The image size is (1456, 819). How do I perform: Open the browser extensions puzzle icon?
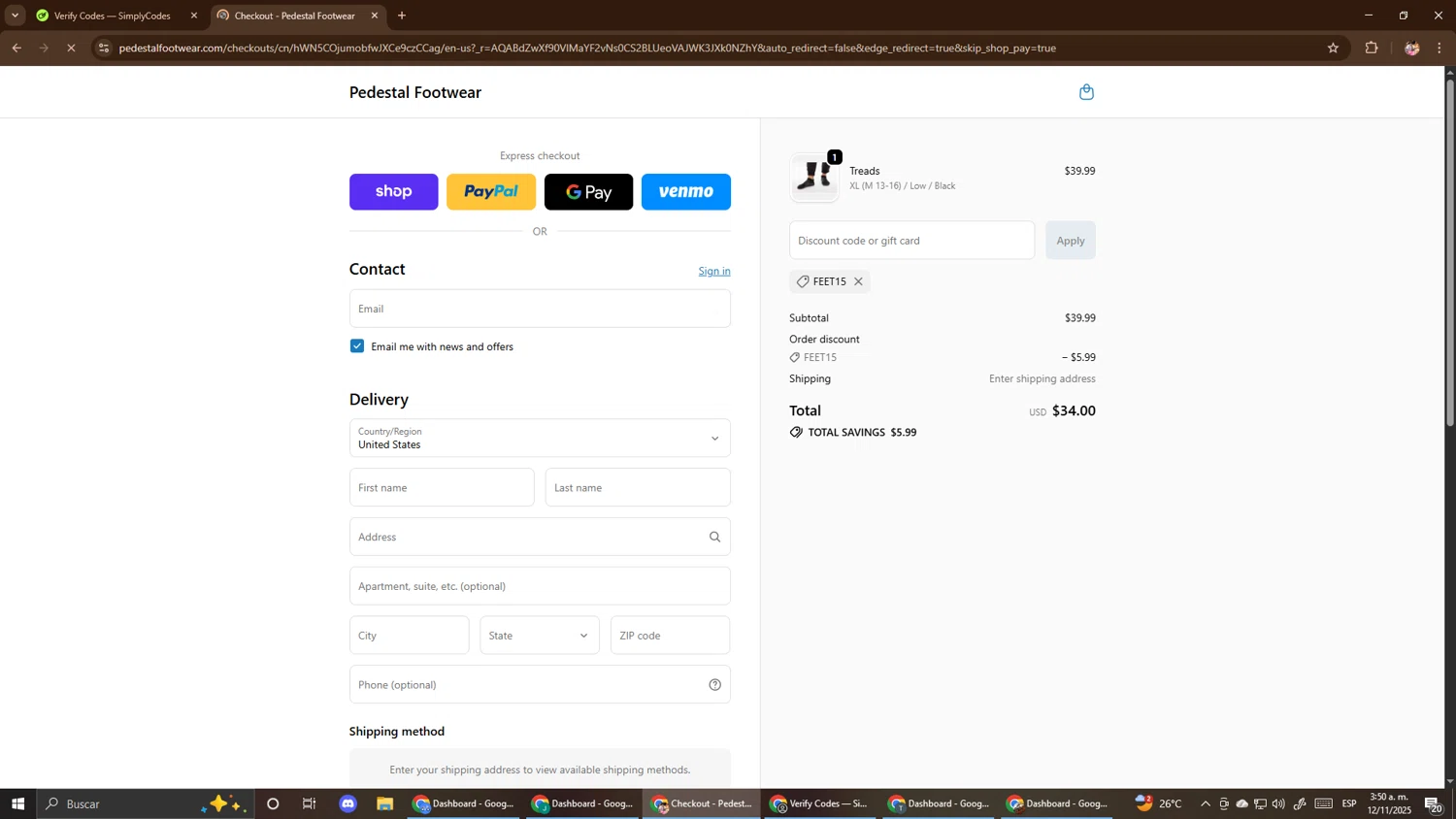(1372, 48)
